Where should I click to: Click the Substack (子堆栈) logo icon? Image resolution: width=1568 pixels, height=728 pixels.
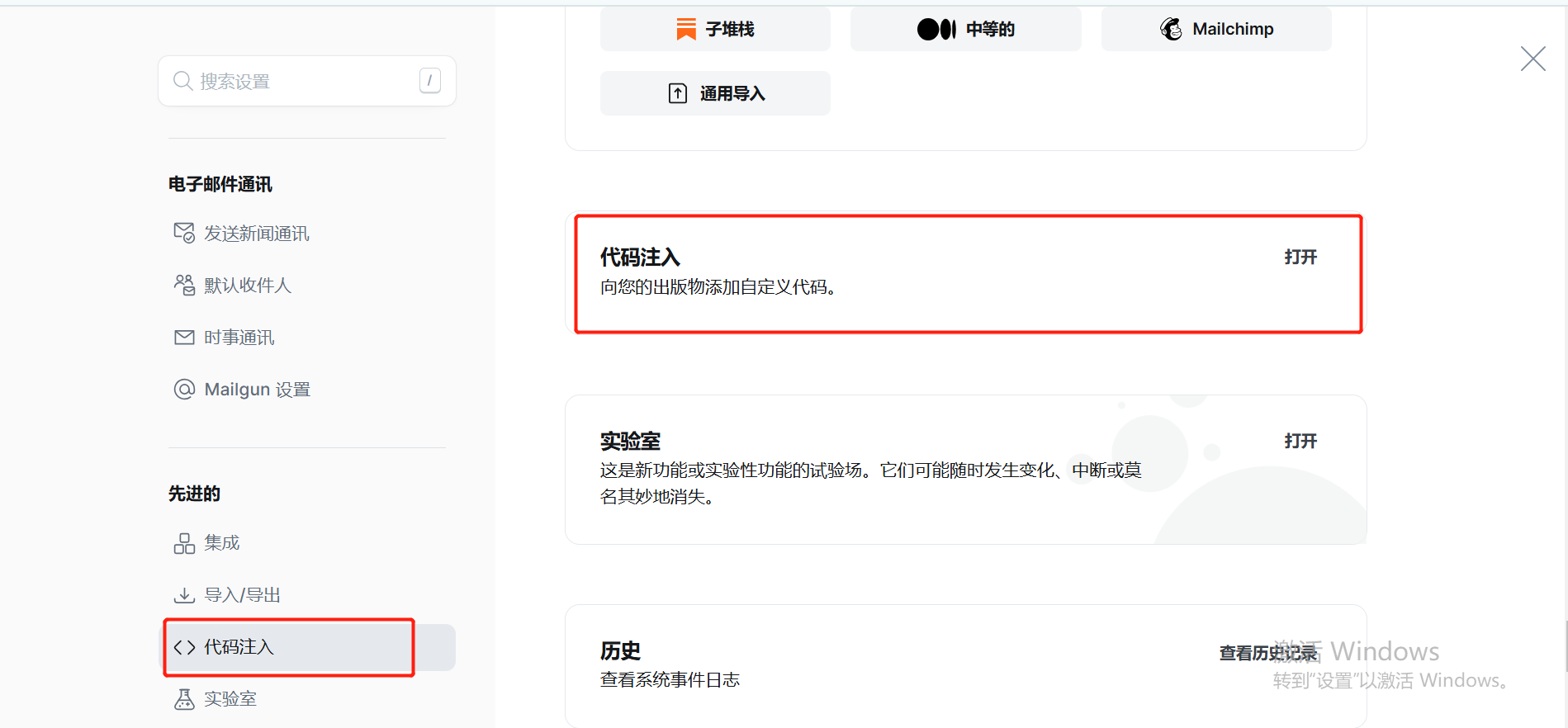coord(686,29)
